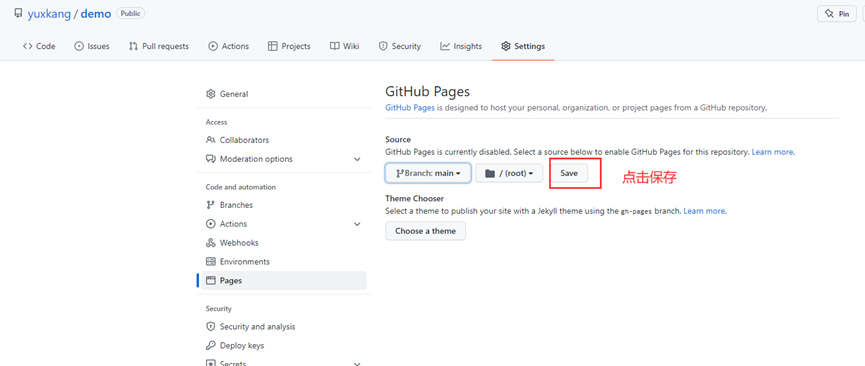The width and height of the screenshot is (865, 366).
Task: Expand the Actions sidebar section chevron
Action: tap(357, 224)
